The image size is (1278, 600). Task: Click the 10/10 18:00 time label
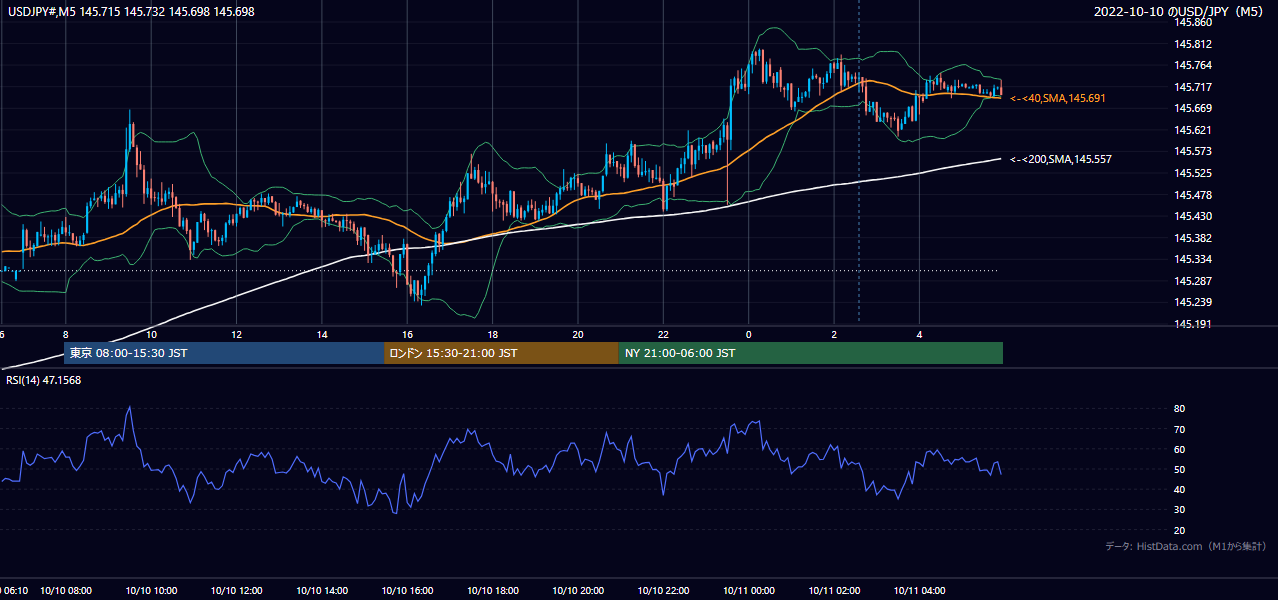coord(493,591)
